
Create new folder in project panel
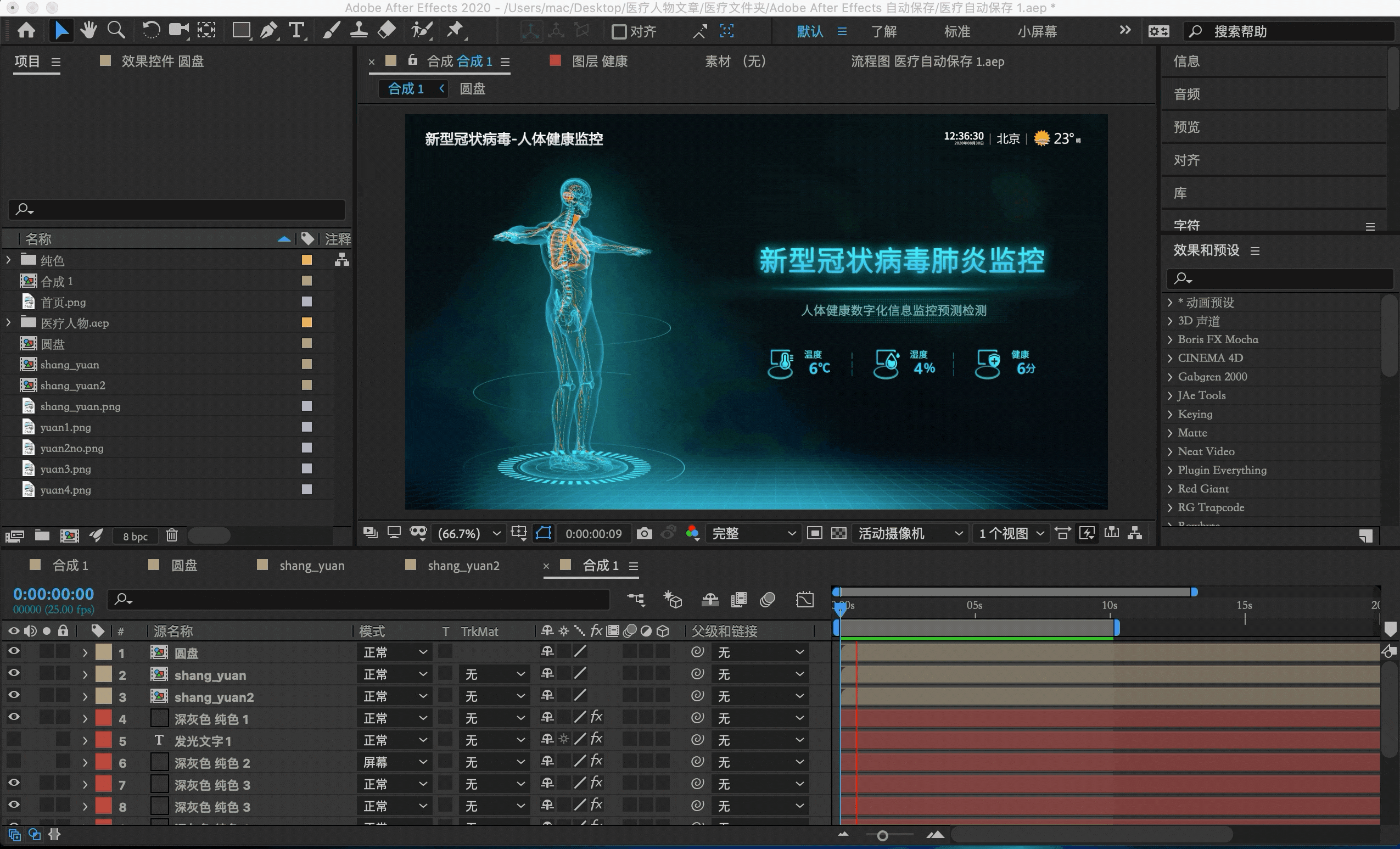point(42,535)
